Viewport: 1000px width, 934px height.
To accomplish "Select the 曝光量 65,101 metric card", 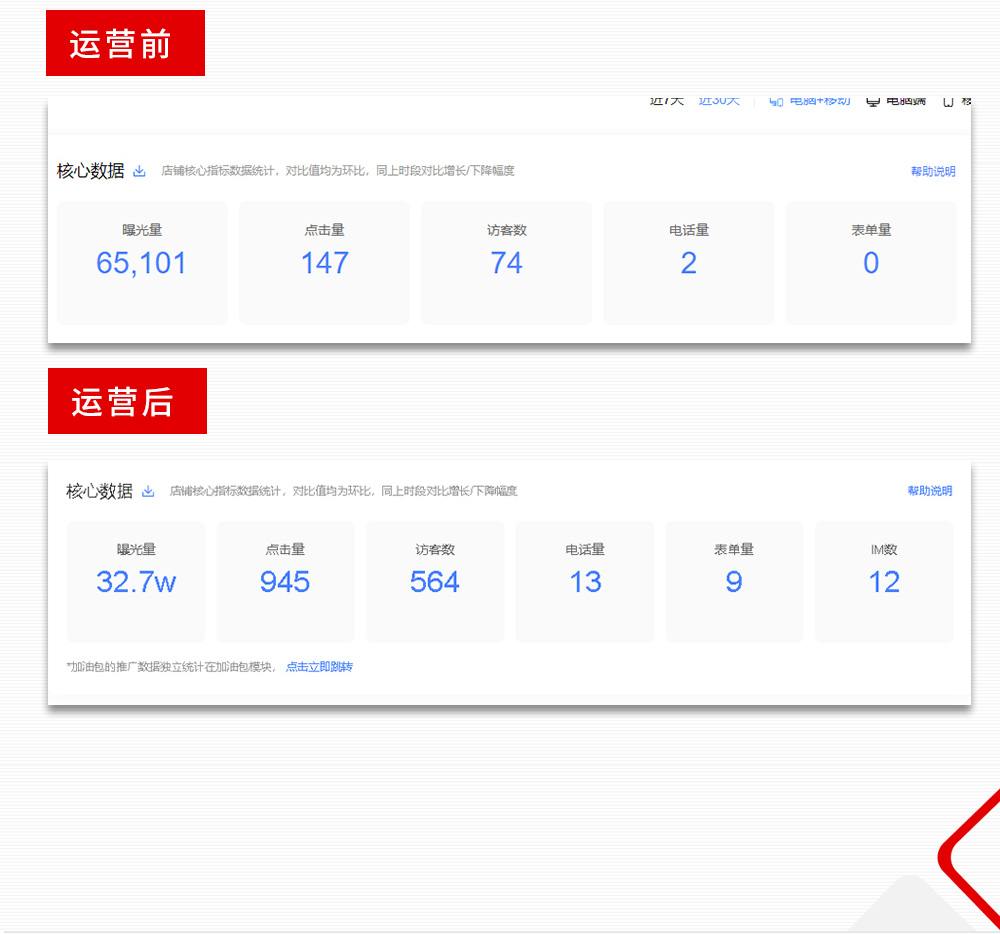I will tap(142, 262).
